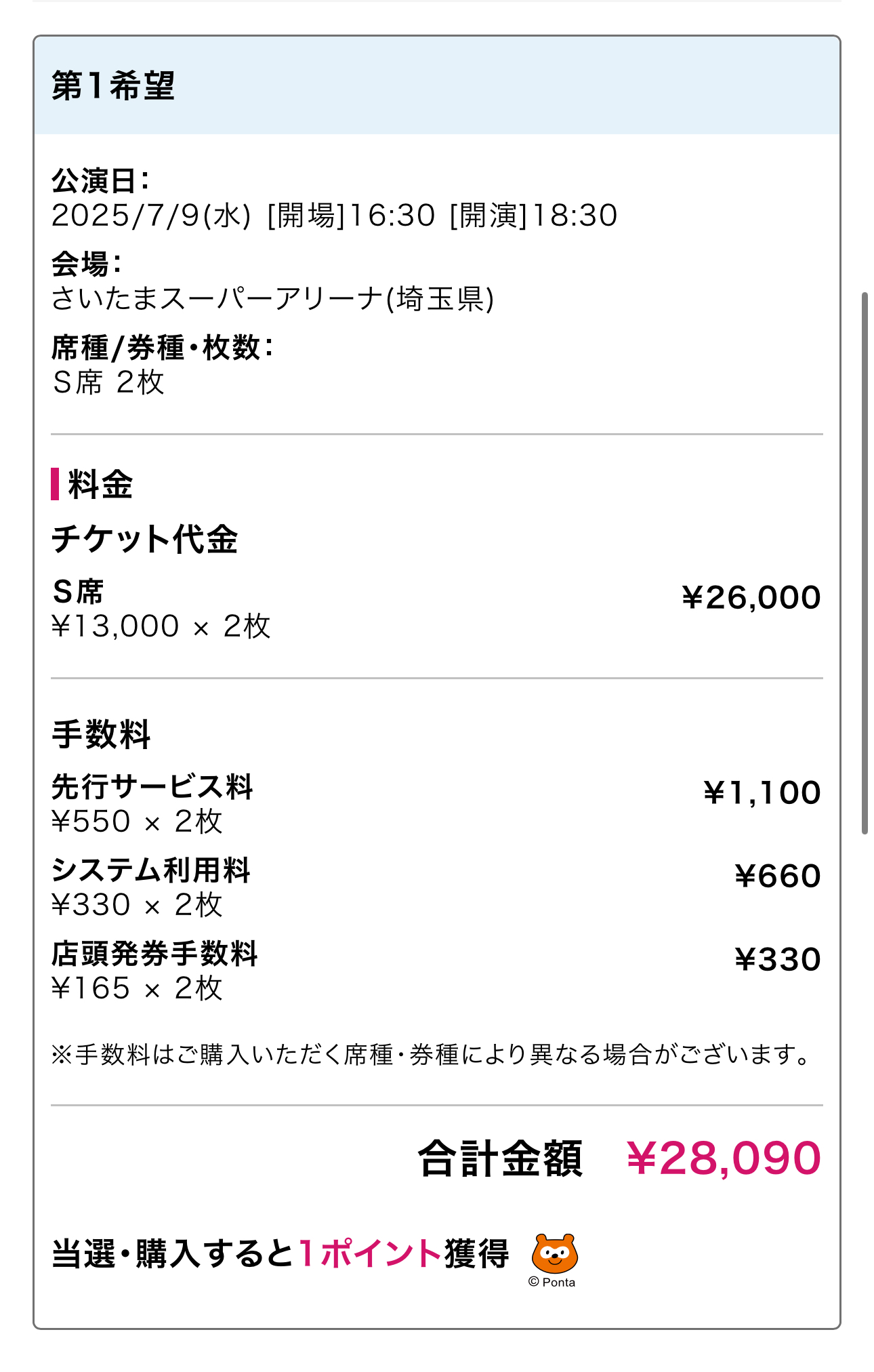
Task: Click the ¥26,000 ticket price amount
Action: 751,598
